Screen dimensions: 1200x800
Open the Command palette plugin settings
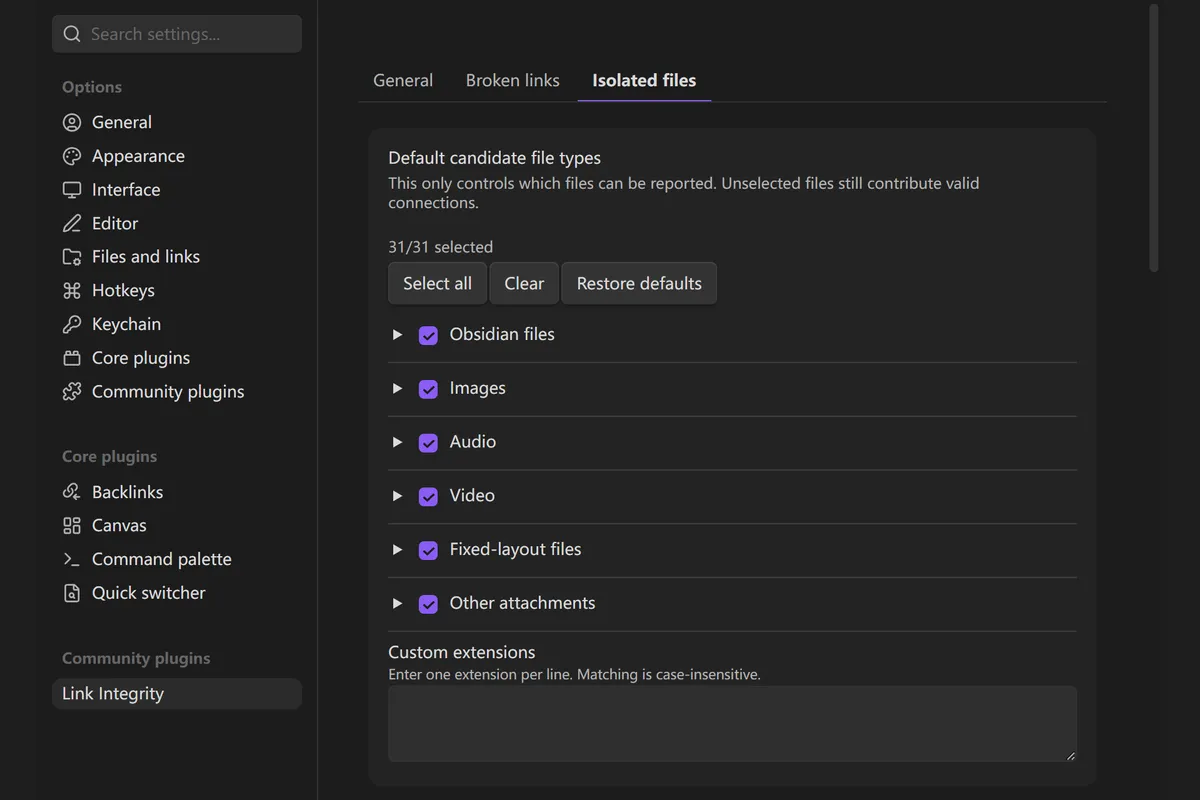pyautogui.click(x=177, y=559)
